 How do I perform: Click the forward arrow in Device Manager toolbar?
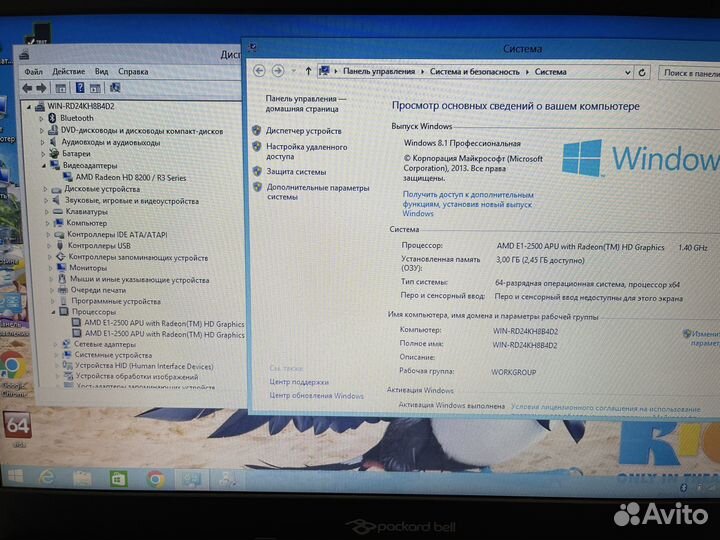(41, 88)
